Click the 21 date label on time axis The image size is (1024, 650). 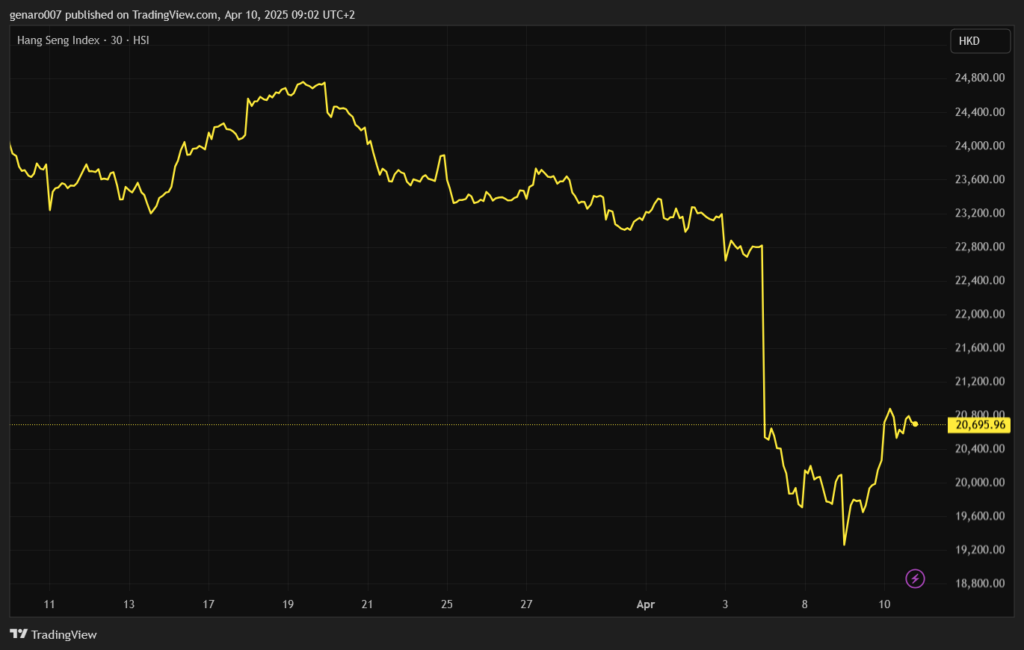point(367,604)
